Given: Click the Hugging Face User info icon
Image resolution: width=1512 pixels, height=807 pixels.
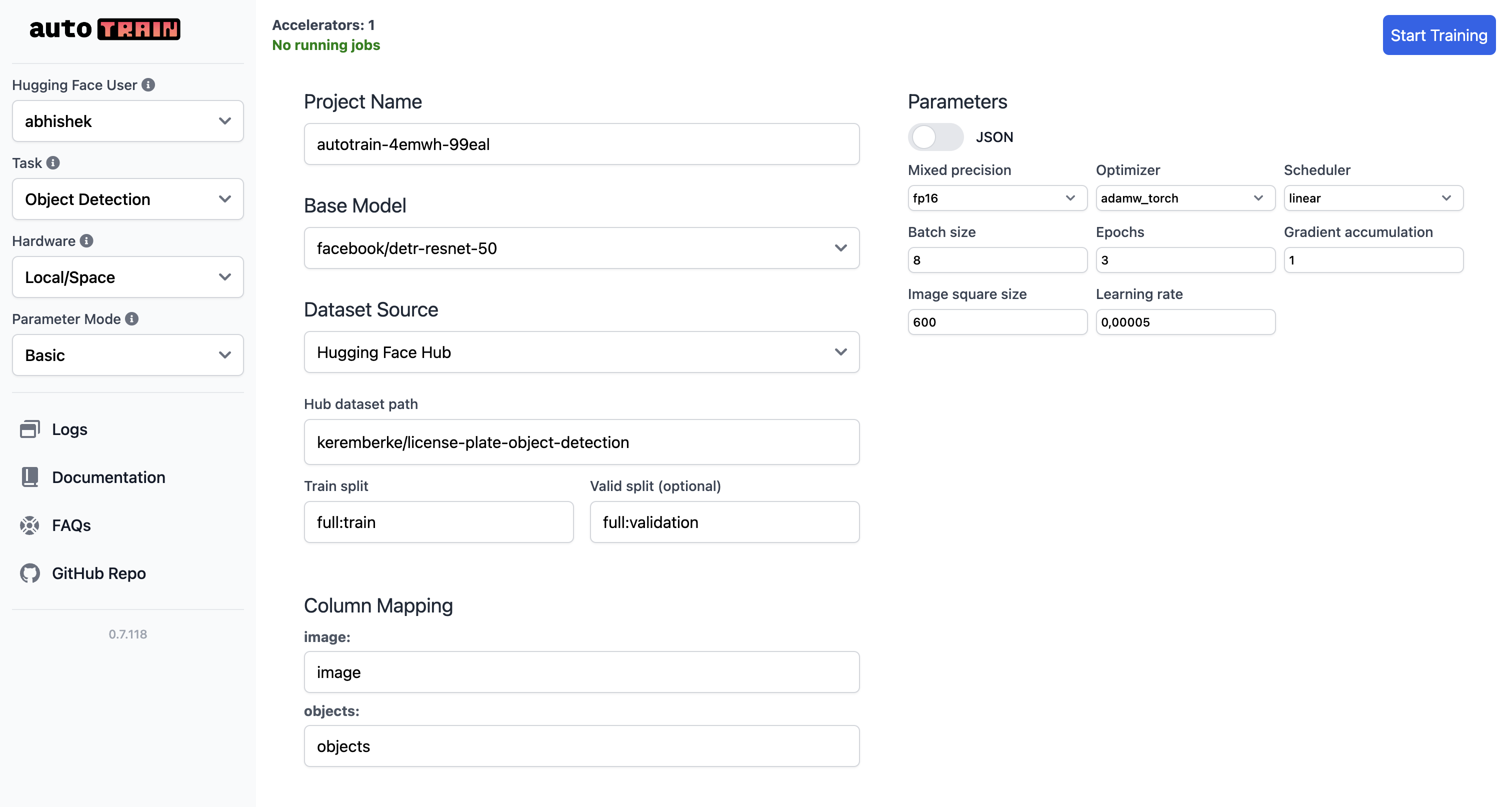Looking at the screenshot, I should (148, 85).
